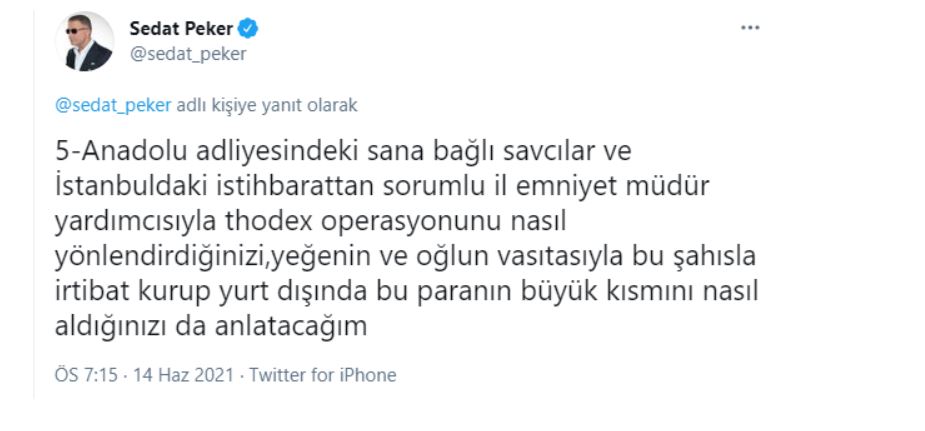The width and height of the screenshot is (925, 431).
Task: Click the "adlı kişiye yanıt olarak" text
Action: 267,104
